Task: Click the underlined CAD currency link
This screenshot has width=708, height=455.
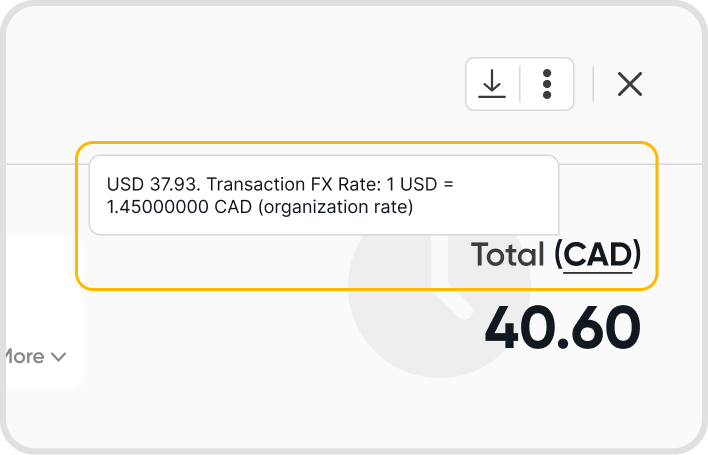Action: pyautogui.click(x=599, y=255)
